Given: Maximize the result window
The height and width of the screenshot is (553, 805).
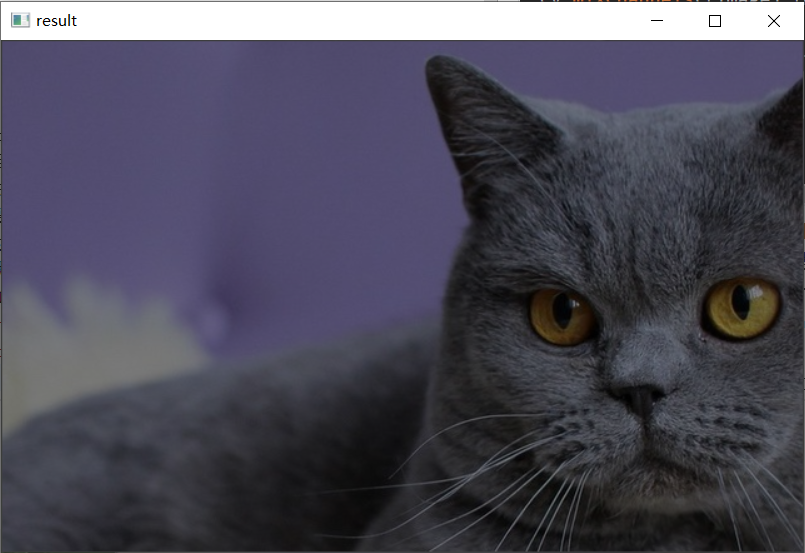Looking at the screenshot, I should (x=715, y=20).
